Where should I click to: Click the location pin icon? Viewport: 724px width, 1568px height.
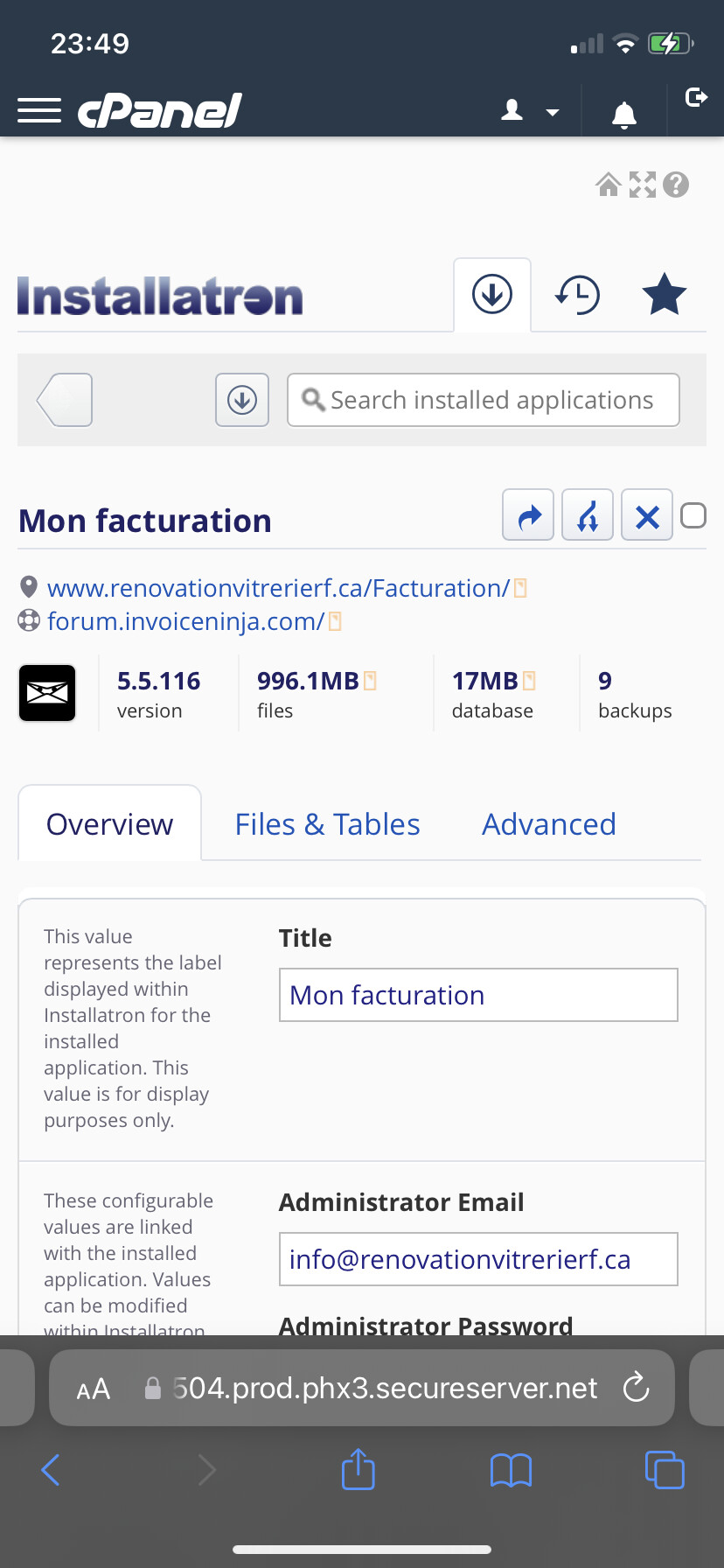[x=29, y=586]
